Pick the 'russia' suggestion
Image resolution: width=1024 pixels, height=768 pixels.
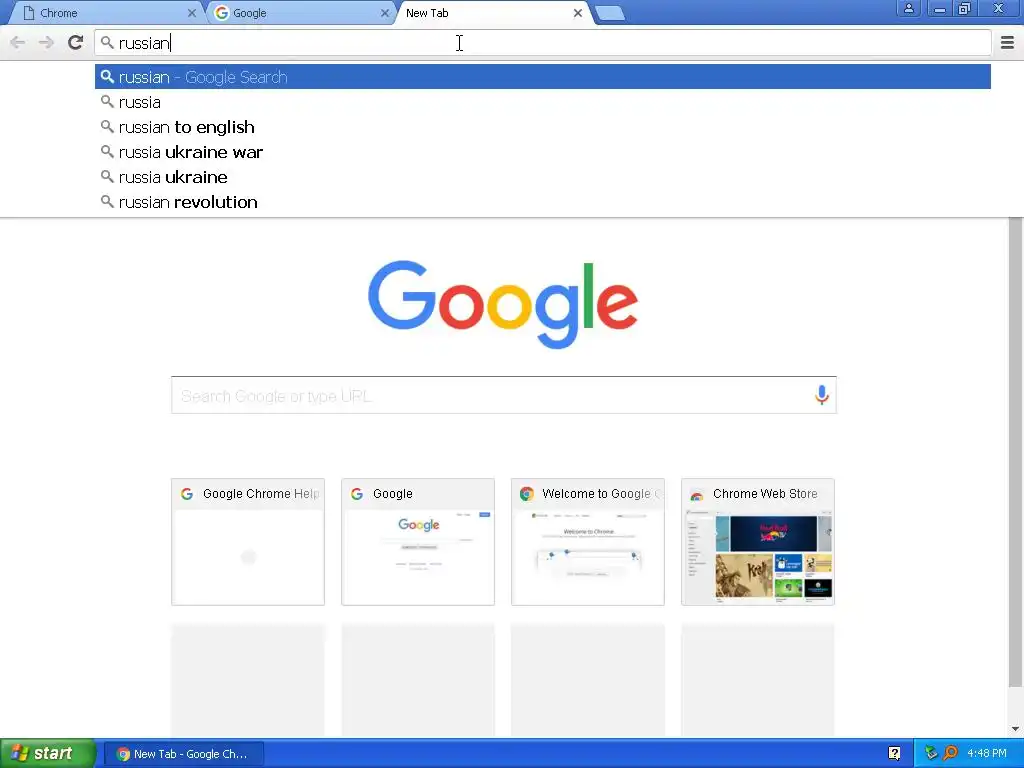pos(543,103)
